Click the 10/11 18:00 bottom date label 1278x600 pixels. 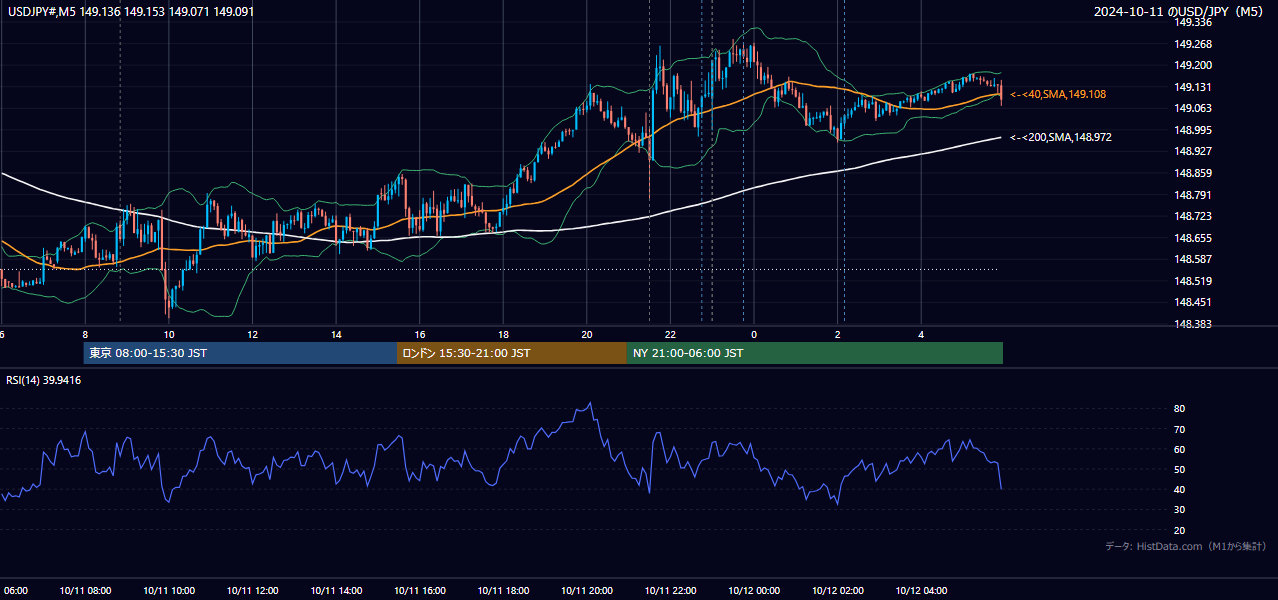pyautogui.click(x=503, y=591)
